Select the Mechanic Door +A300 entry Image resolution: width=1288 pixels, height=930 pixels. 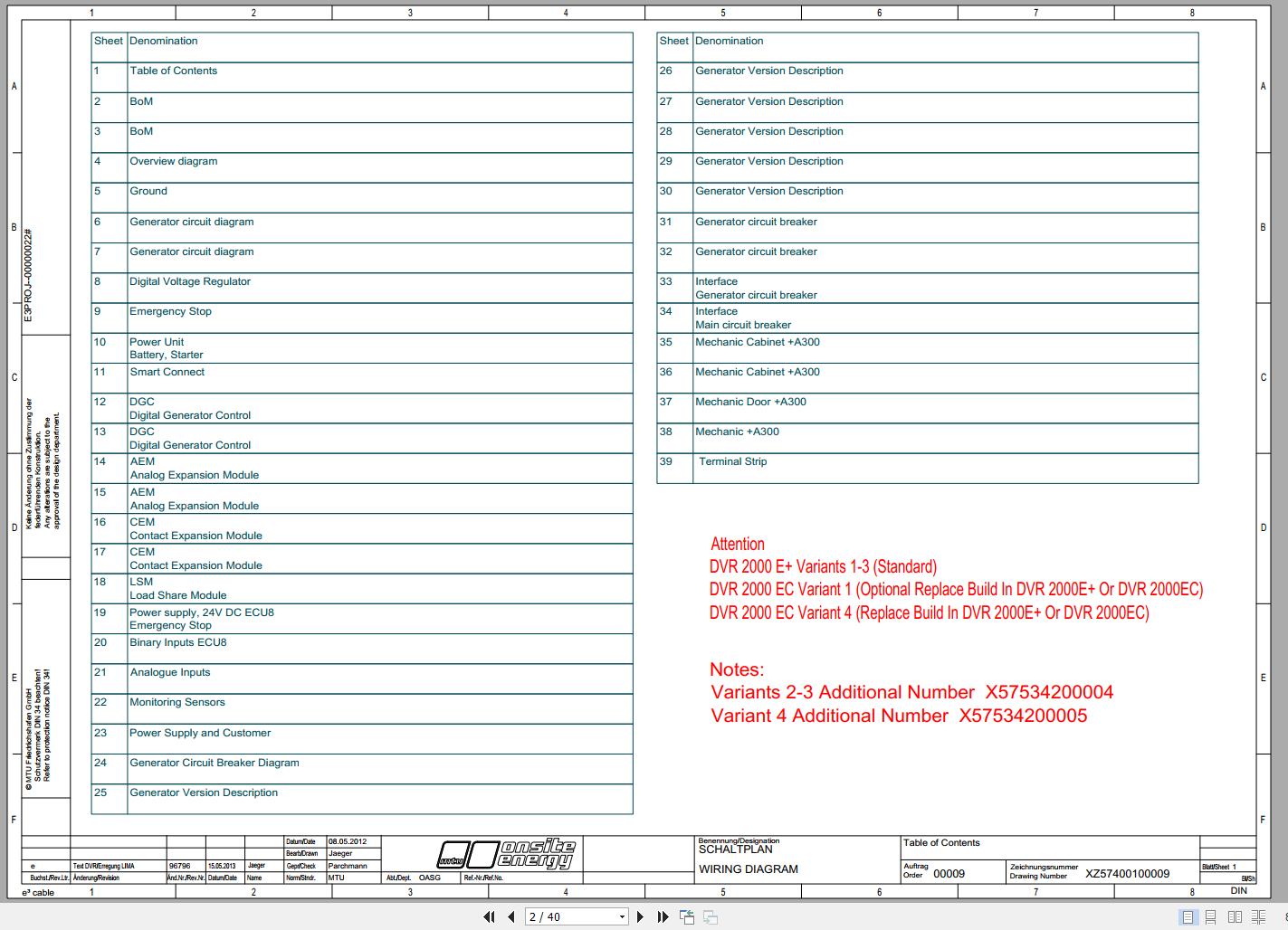(749, 402)
